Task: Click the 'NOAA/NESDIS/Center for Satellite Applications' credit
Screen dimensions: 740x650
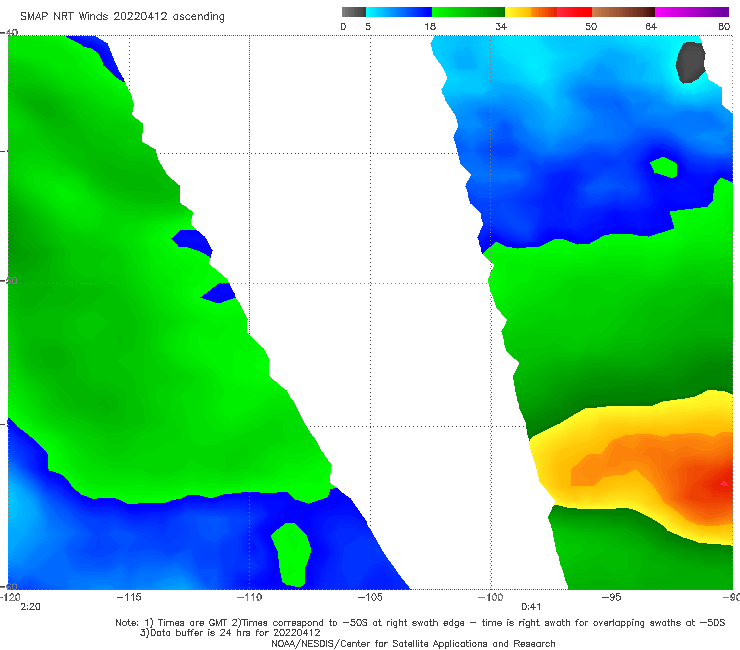Action: (x=413, y=643)
